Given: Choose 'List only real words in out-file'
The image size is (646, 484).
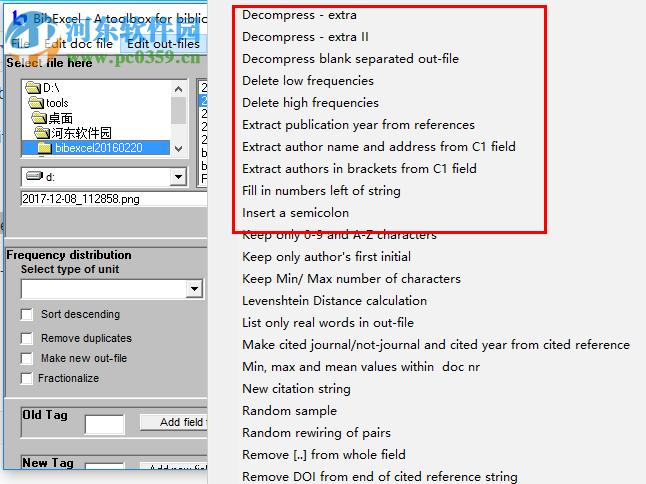Looking at the screenshot, I should [328, 323].
